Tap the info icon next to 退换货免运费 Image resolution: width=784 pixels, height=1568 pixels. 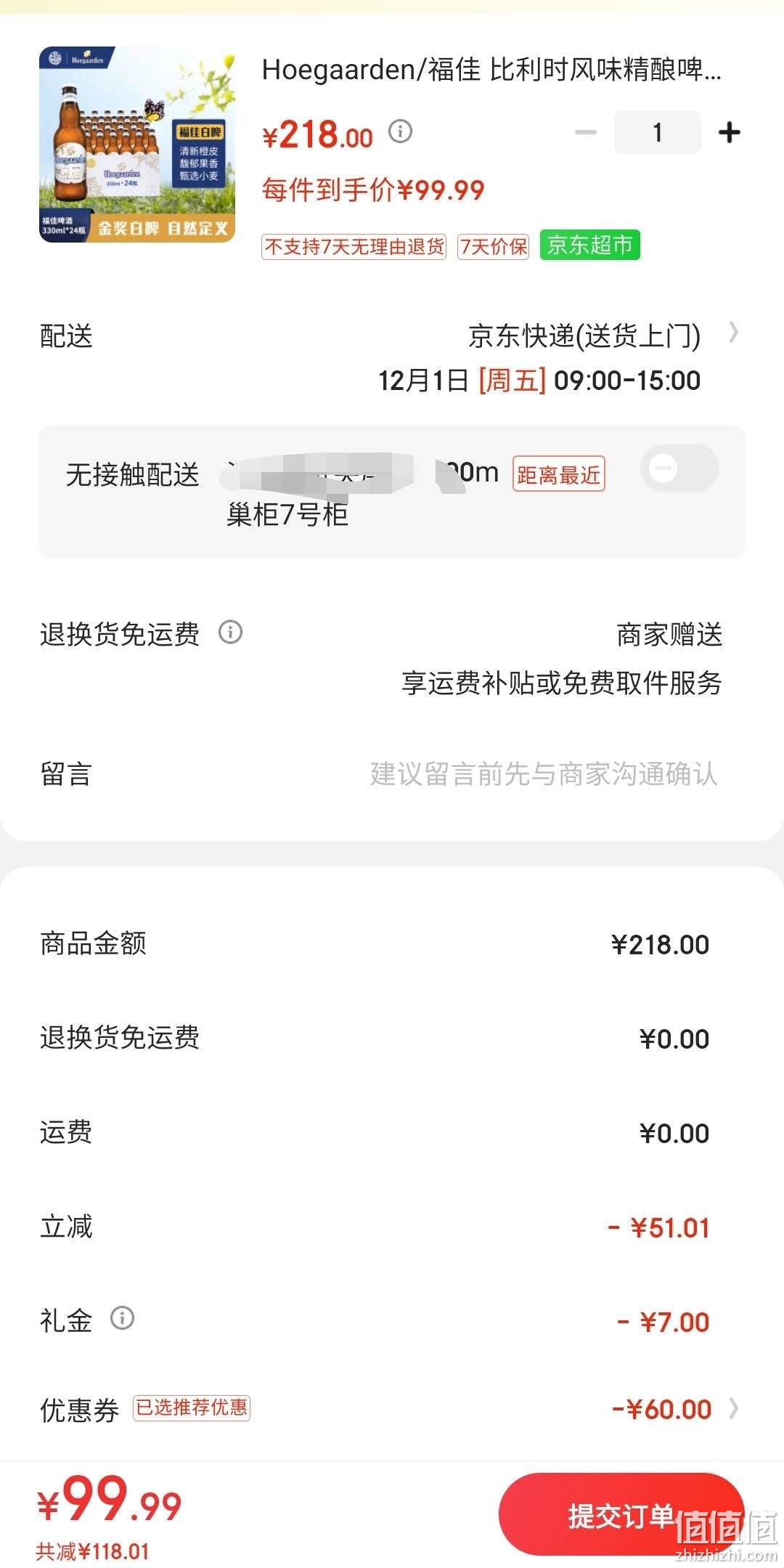coord(230,632)
